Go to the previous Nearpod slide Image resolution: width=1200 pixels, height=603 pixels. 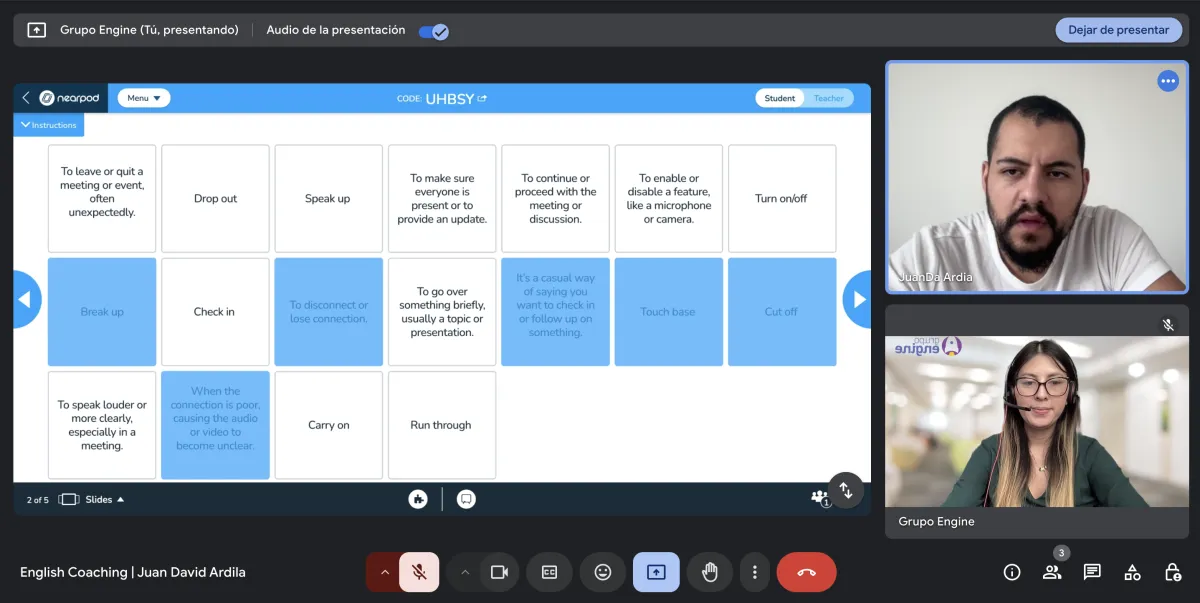click(x=26, y=299)
